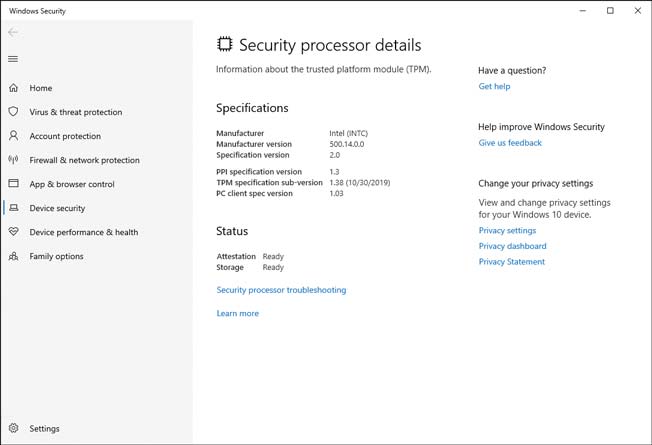
Task: Open Security processor troubleshooting link
Action: pyautogui.click(x=281, y=290)
